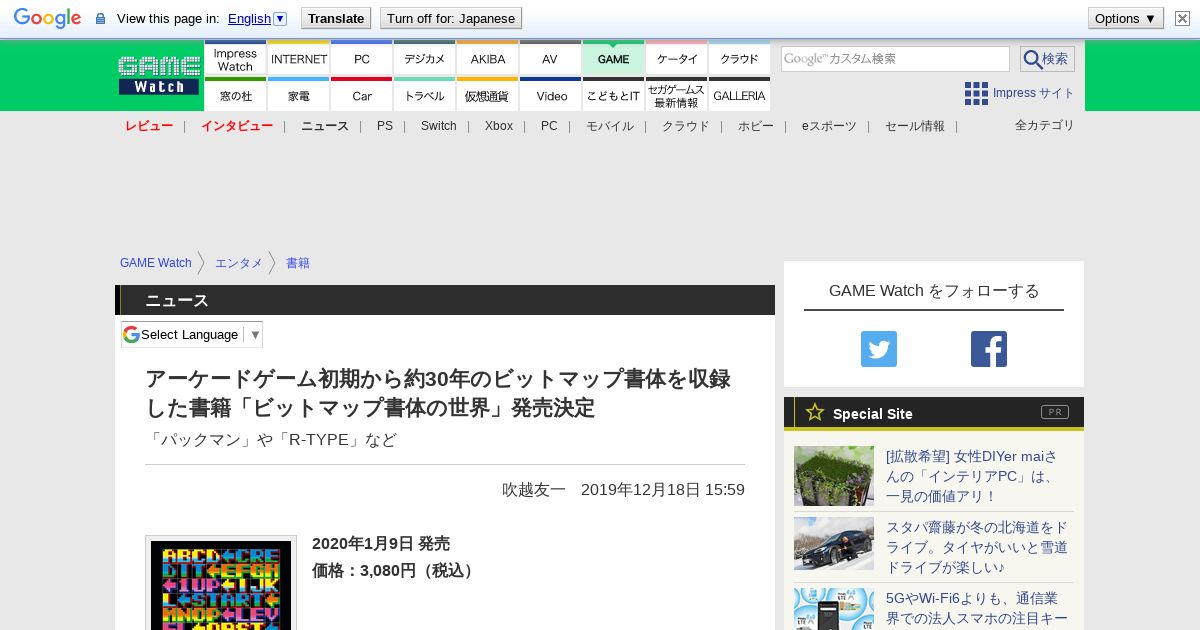Viewport: 1200px width, 630px height.
Task: Go to PC category in navigation
Action: 549,126
